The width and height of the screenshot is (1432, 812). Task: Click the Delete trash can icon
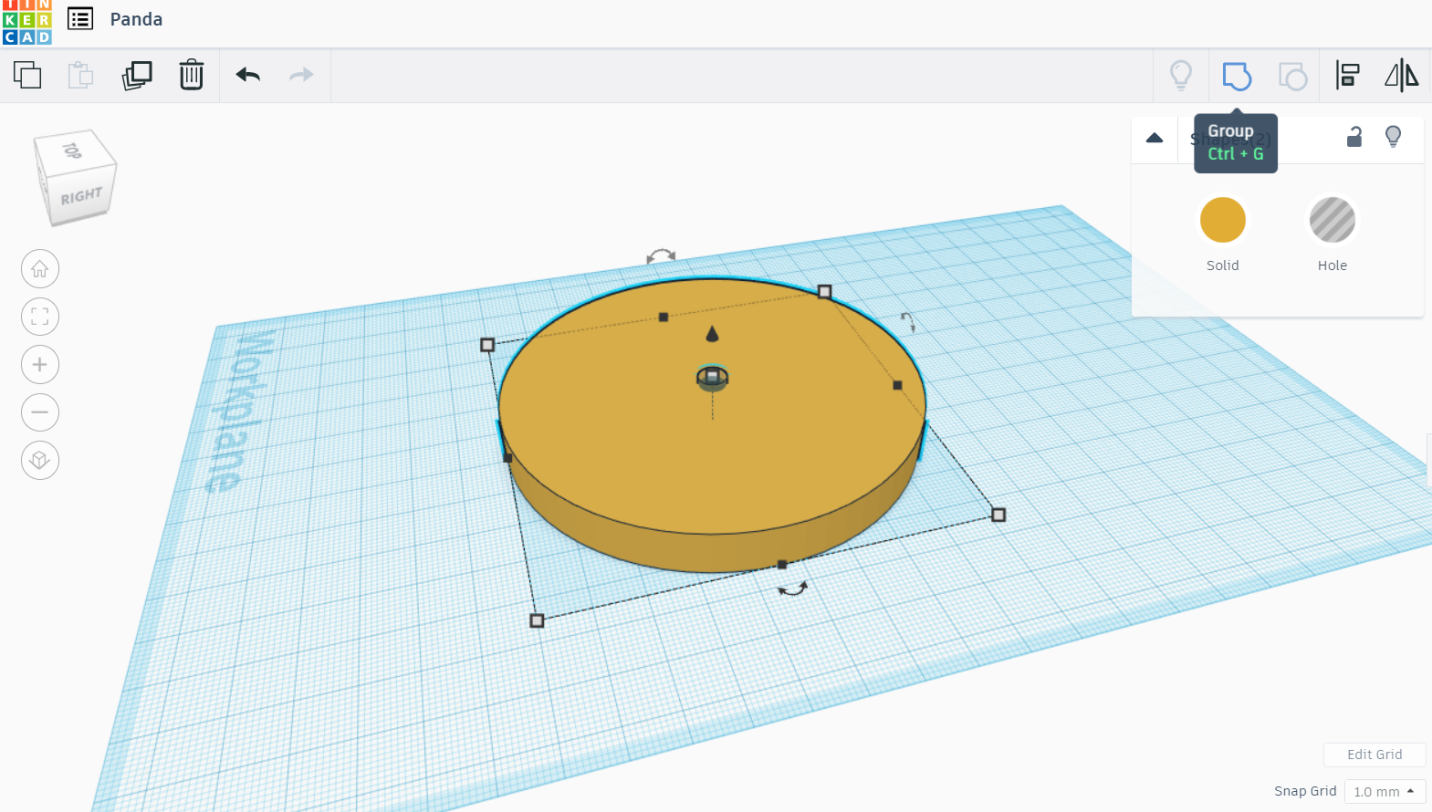[x=191, y=75]
